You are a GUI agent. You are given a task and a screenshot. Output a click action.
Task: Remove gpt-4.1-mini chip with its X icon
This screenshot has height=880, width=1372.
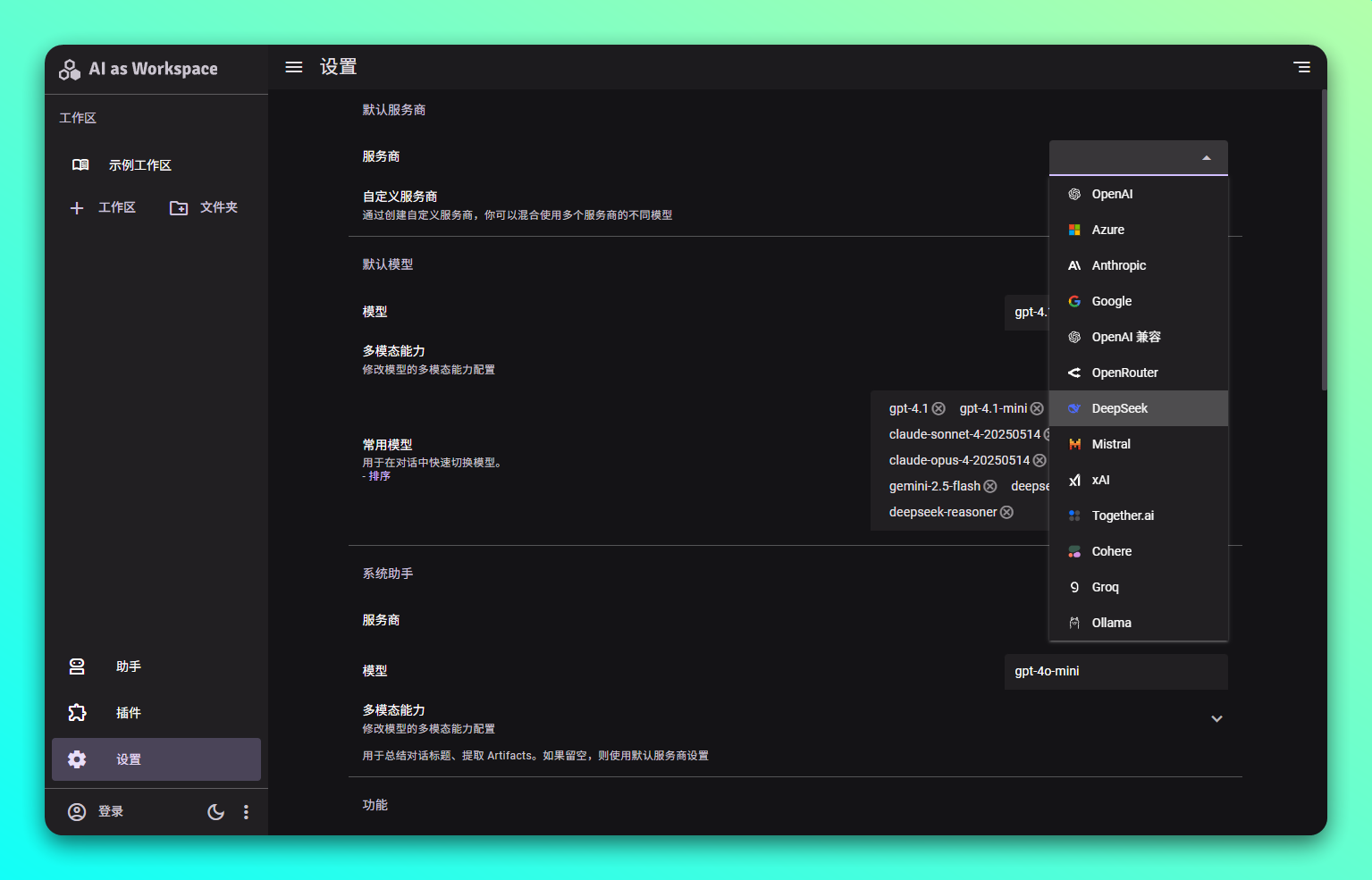pos(1037,408)
